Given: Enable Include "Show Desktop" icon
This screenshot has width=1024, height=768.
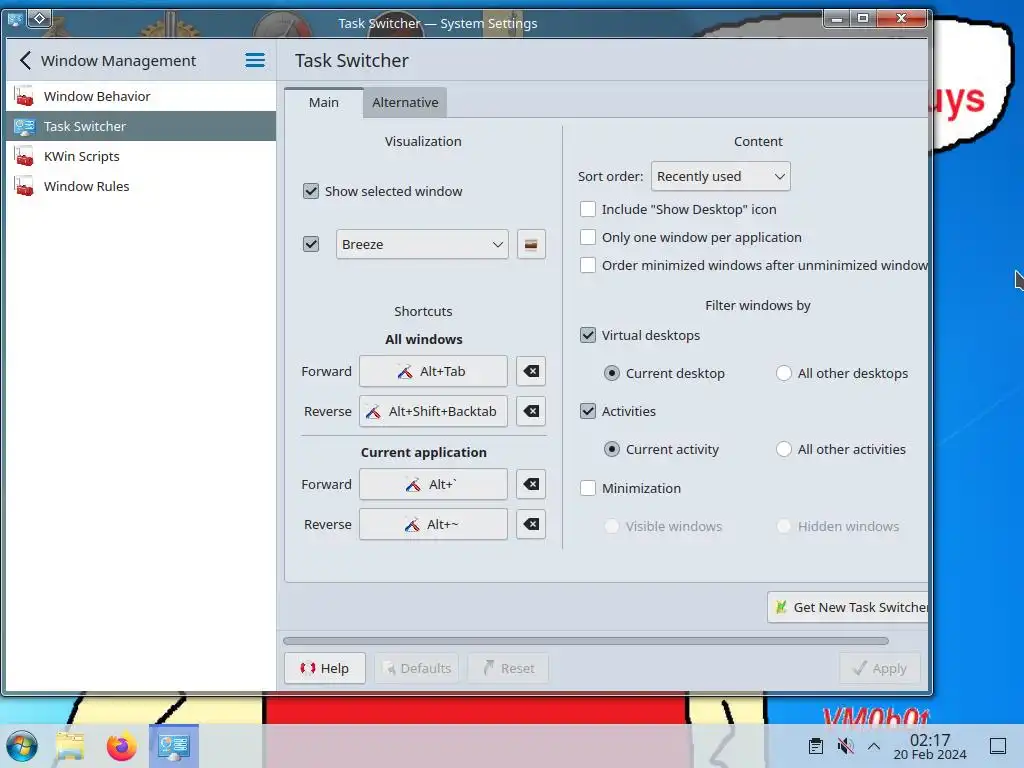Looking at the screenshot, I should point(588,209).
